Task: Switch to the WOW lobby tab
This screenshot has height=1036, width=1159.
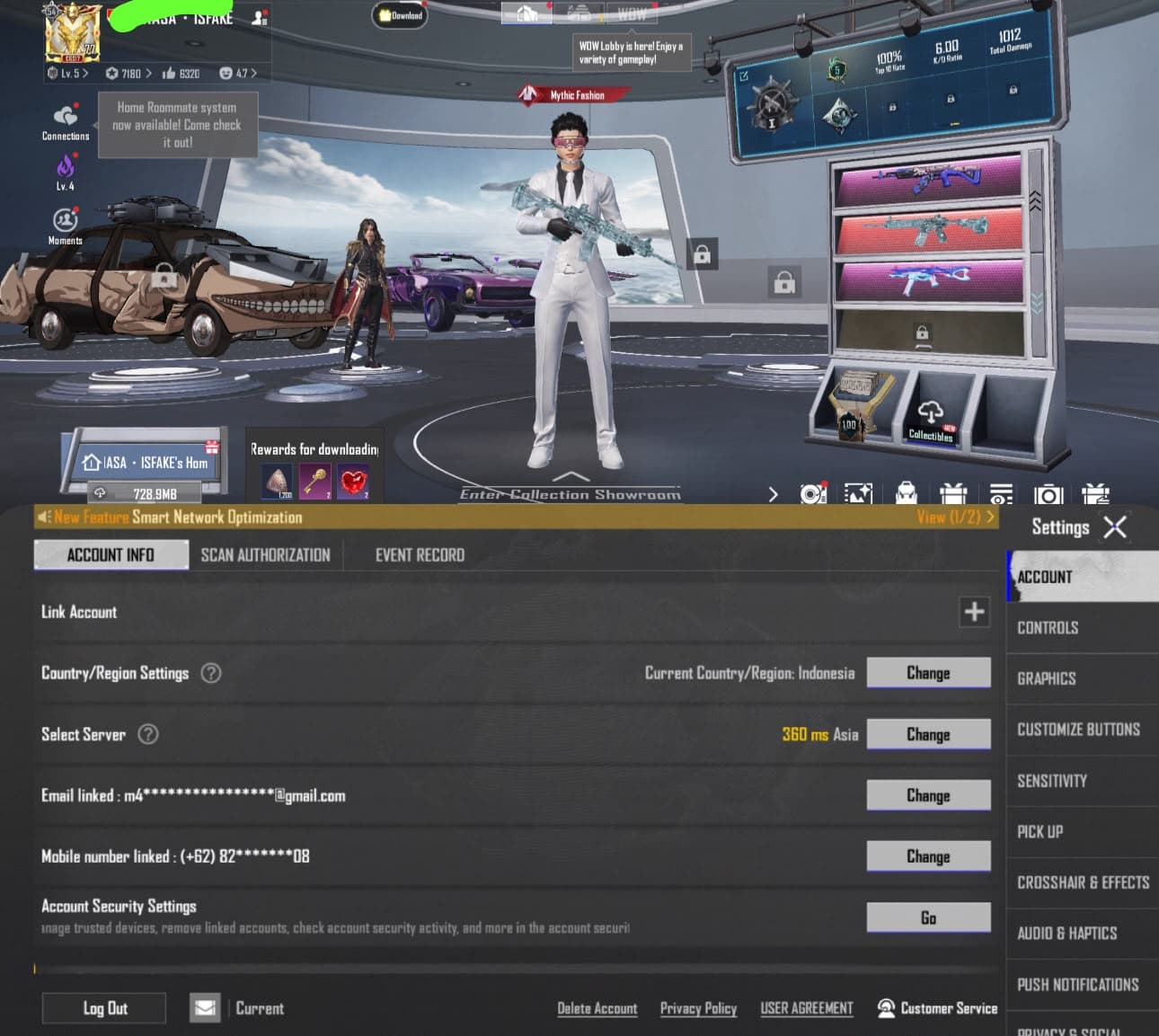Action: click(x=632, y=13)
